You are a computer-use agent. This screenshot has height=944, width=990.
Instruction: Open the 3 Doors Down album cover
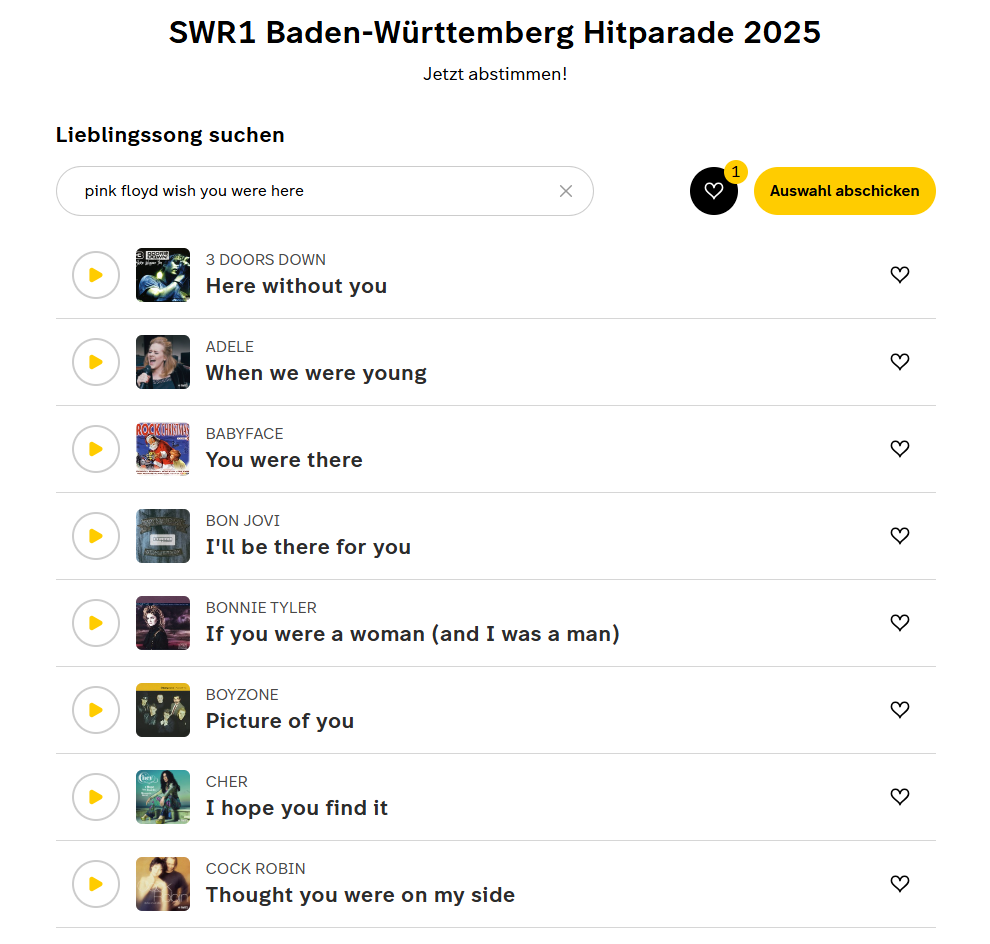[163, 275]
